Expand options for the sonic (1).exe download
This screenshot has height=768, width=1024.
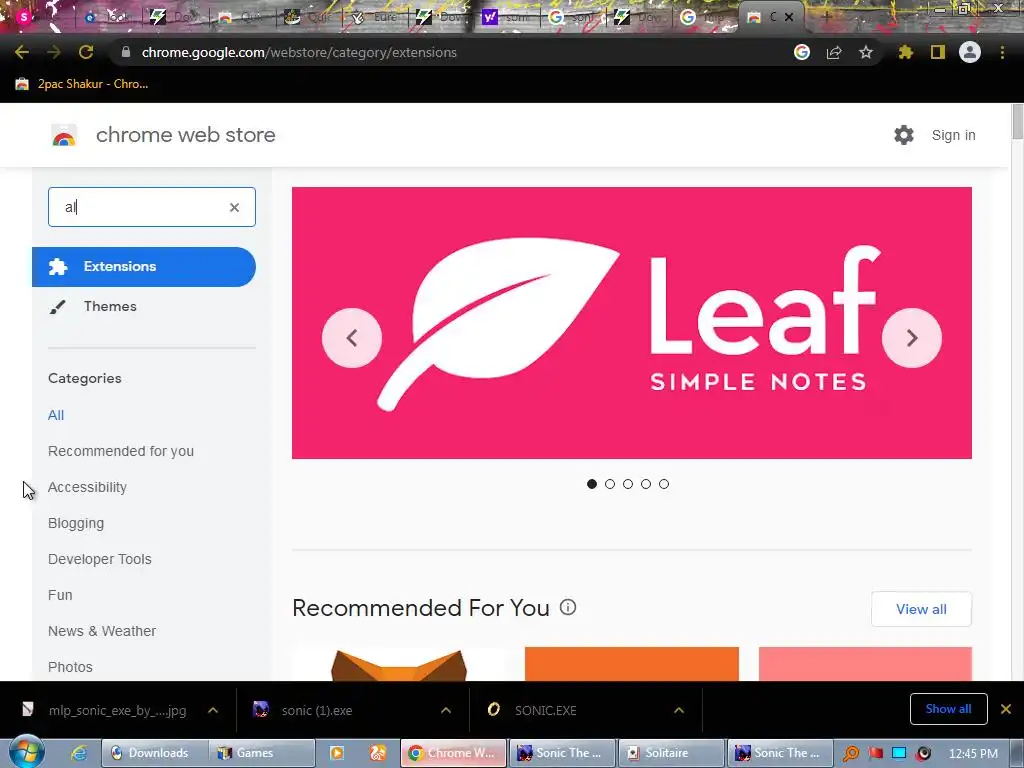446,711
